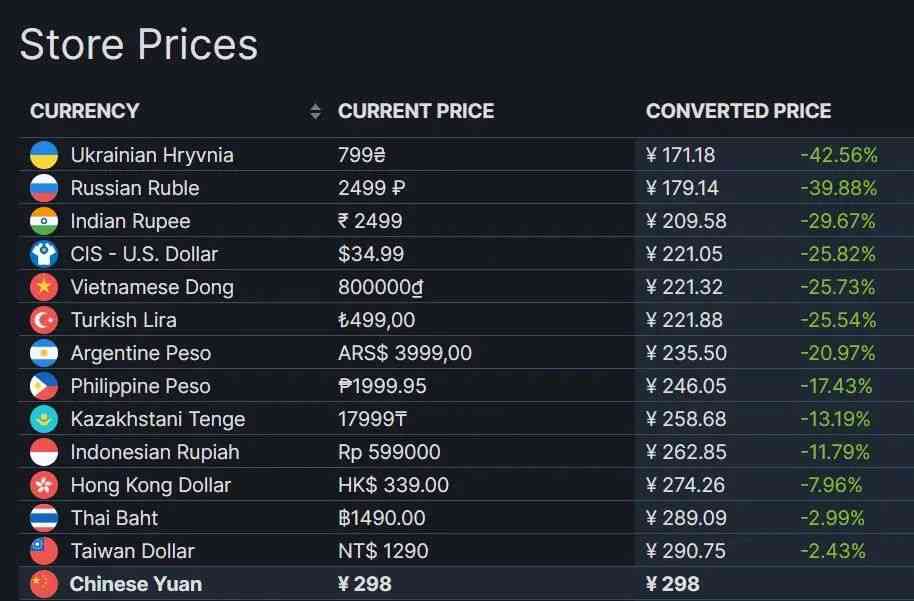Screen dimensions: 914x601
Task: Click the Philippine flag icon
Action: [44, 386]
